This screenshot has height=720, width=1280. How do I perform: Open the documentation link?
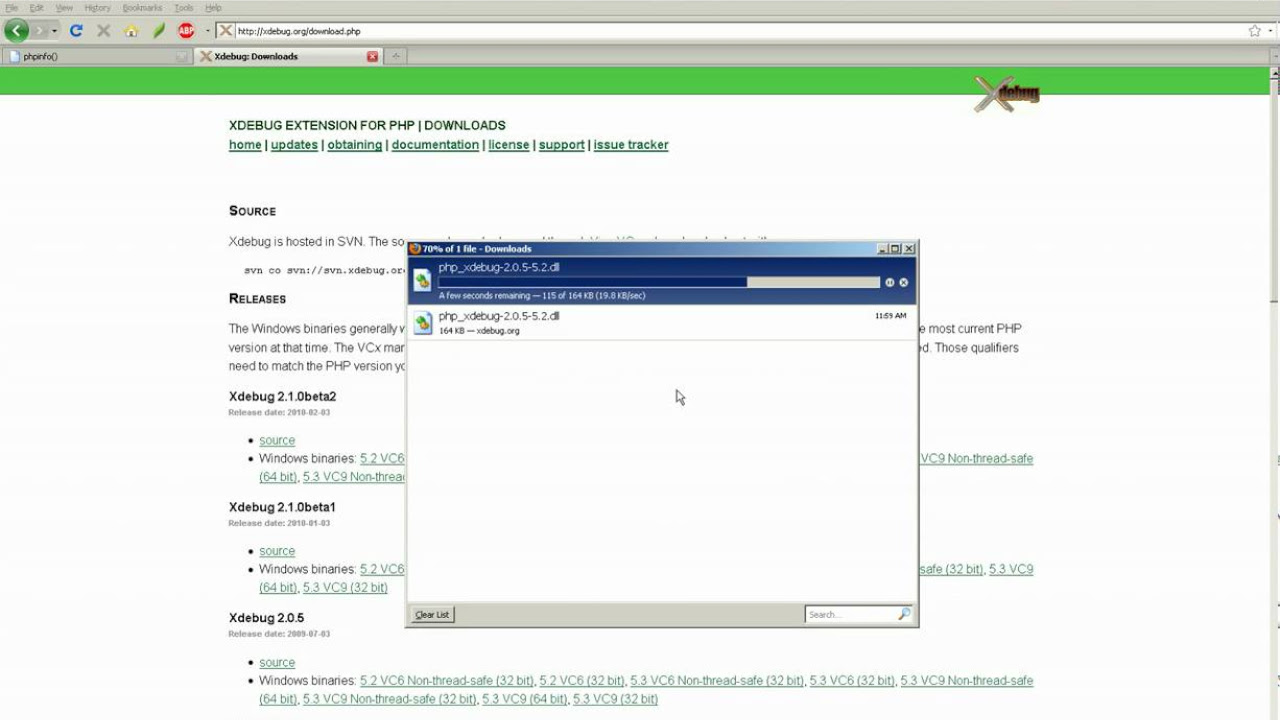point(435,145)
